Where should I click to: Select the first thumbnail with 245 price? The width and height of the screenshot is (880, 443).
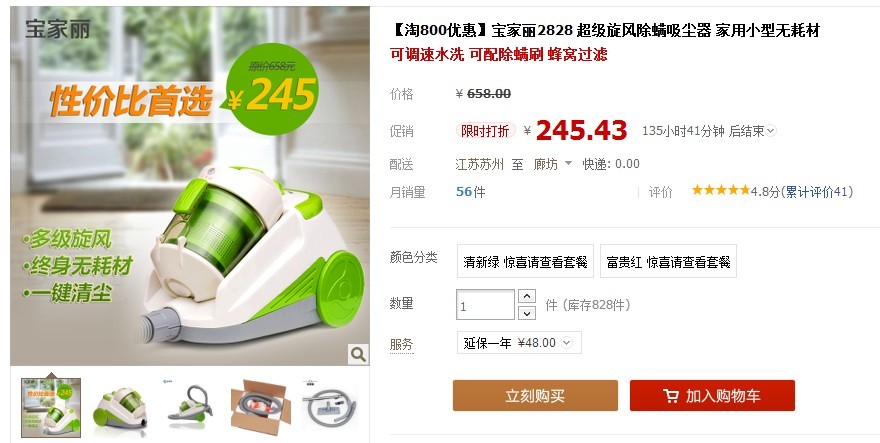51,408
